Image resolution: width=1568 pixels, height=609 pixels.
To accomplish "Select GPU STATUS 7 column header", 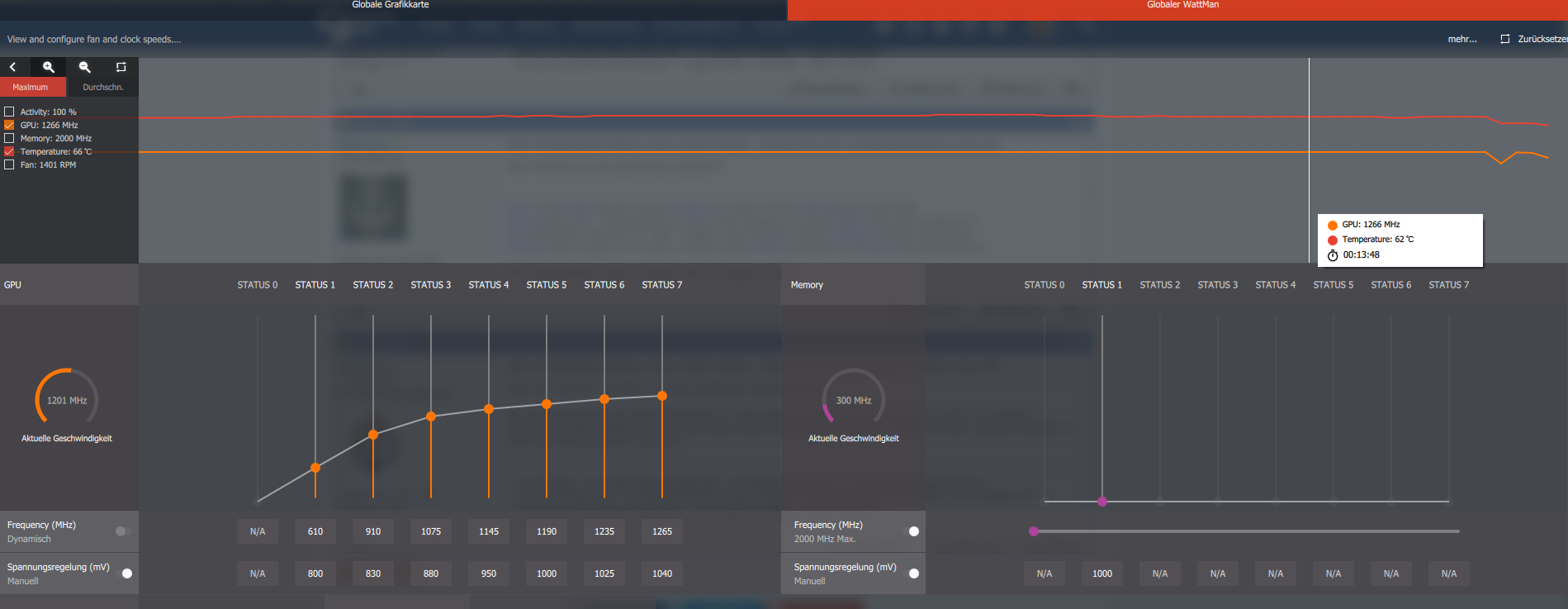I will [x=662, y=285].
